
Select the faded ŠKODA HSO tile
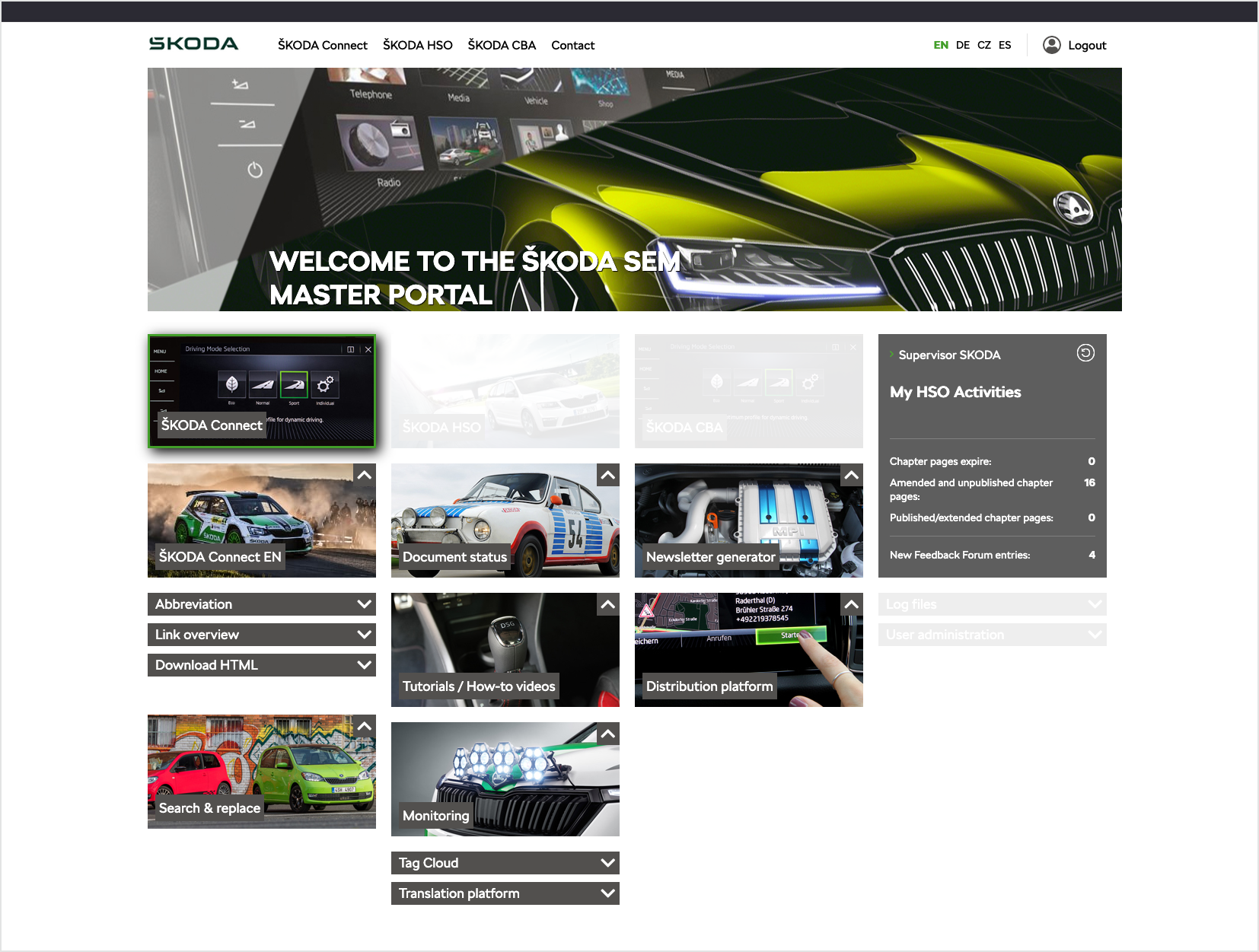coord(505,391)
